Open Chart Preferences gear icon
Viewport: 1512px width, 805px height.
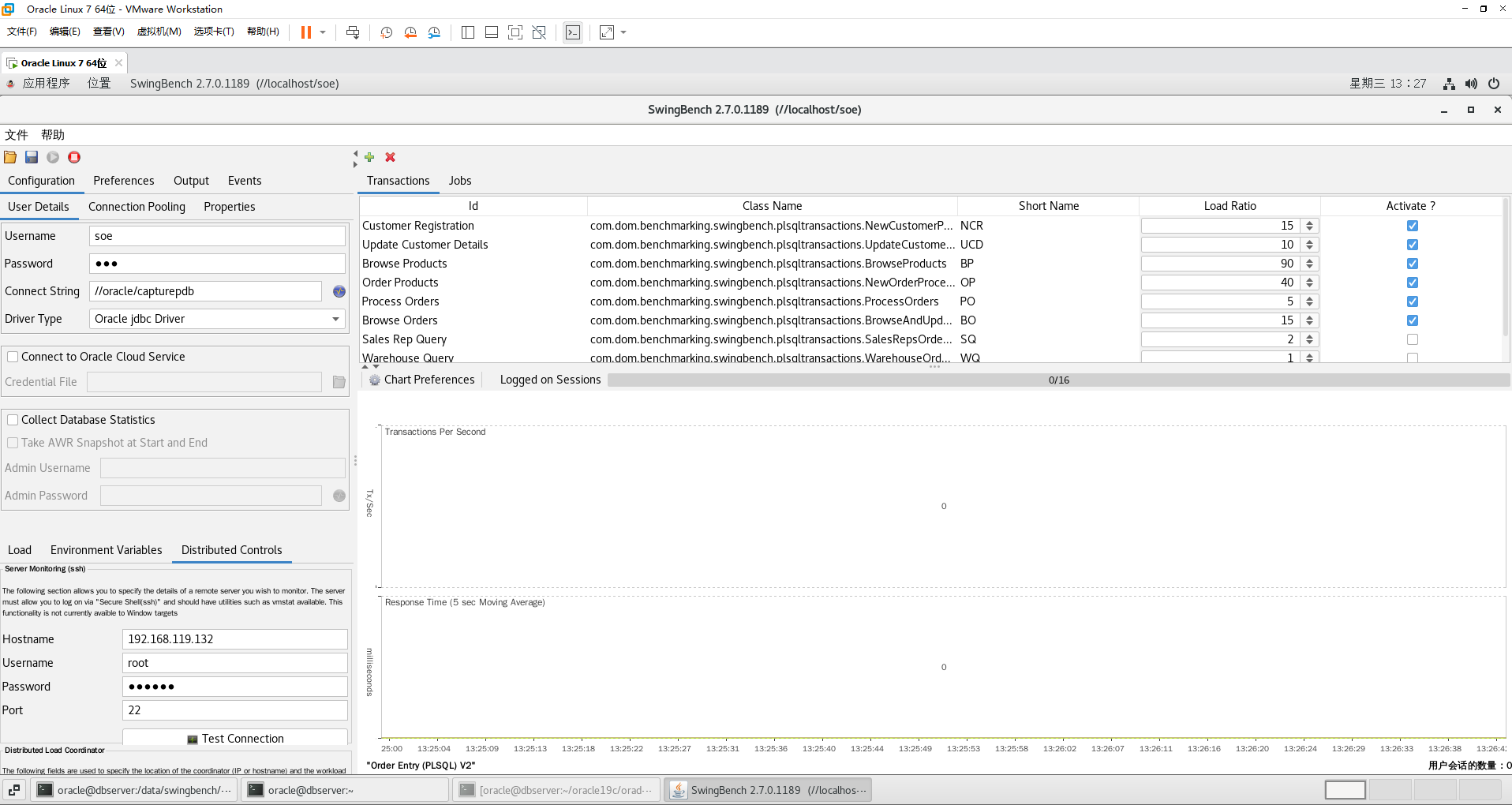[375, 380]
